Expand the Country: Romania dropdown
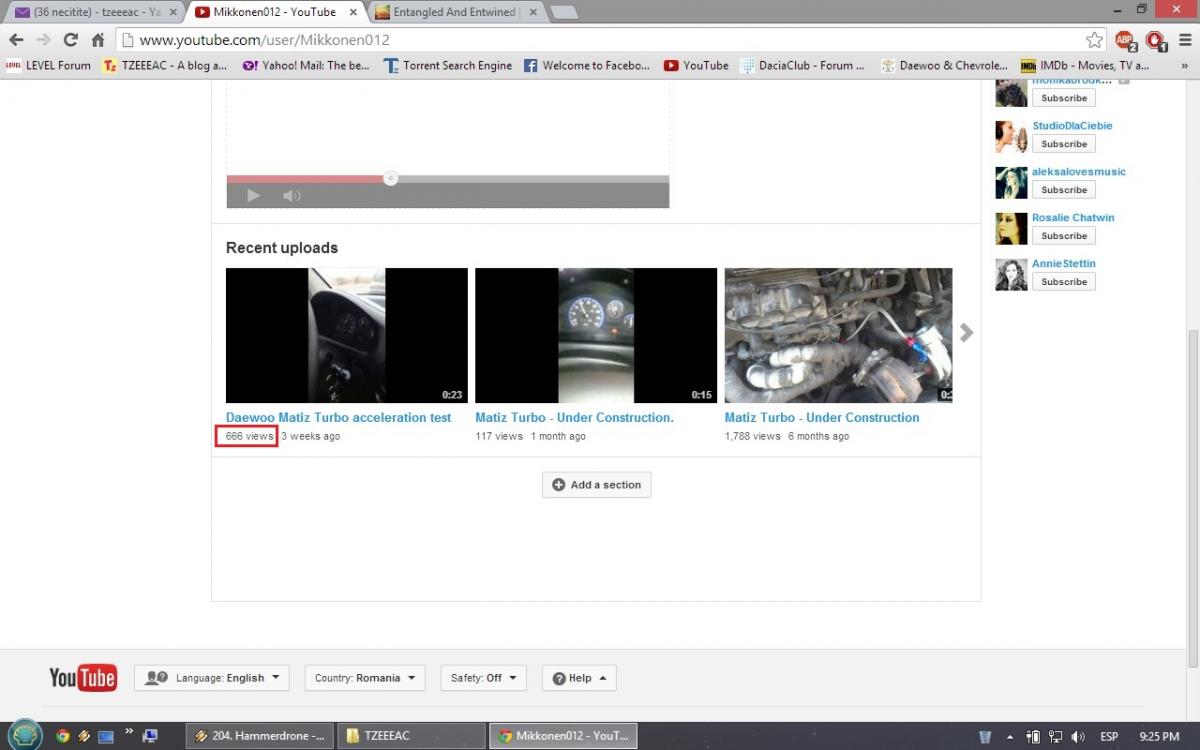This screenshot has height=750, width=1200. pyautogui.click(x=365, y=678)
